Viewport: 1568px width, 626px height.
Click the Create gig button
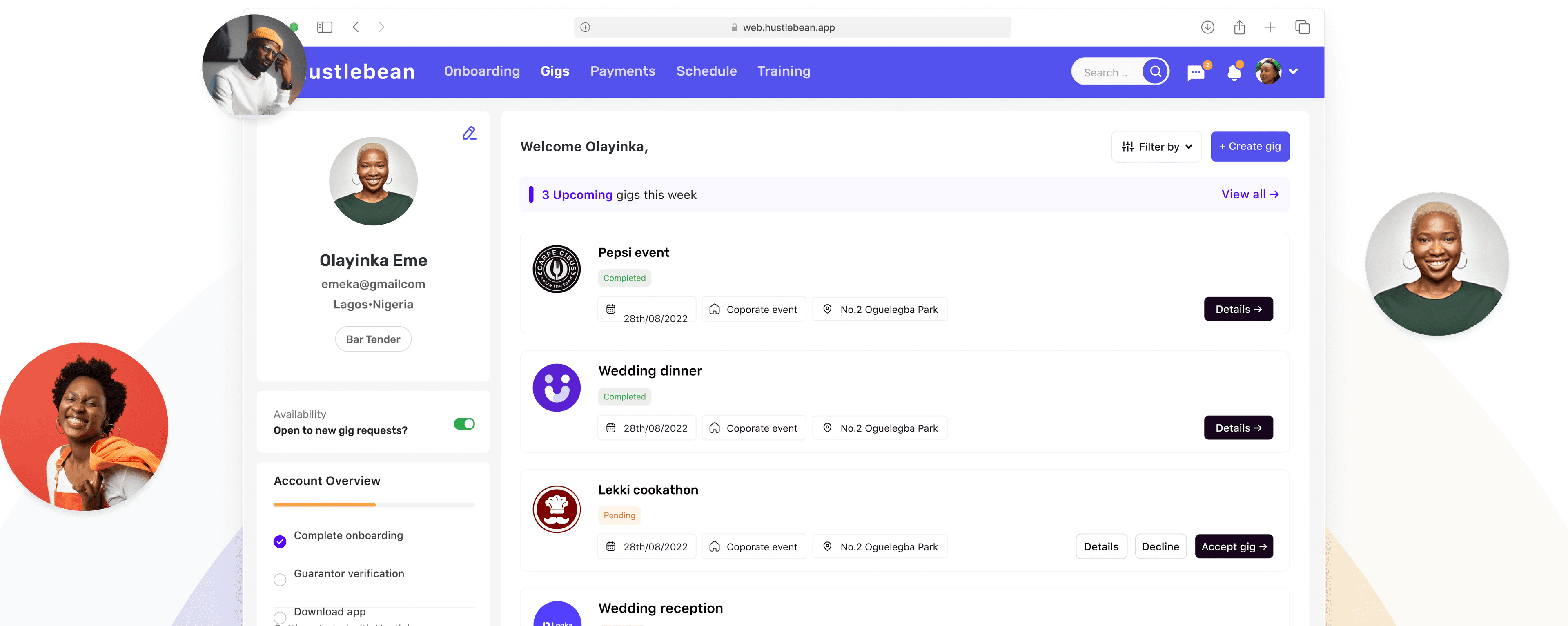tap(1249, 147)
